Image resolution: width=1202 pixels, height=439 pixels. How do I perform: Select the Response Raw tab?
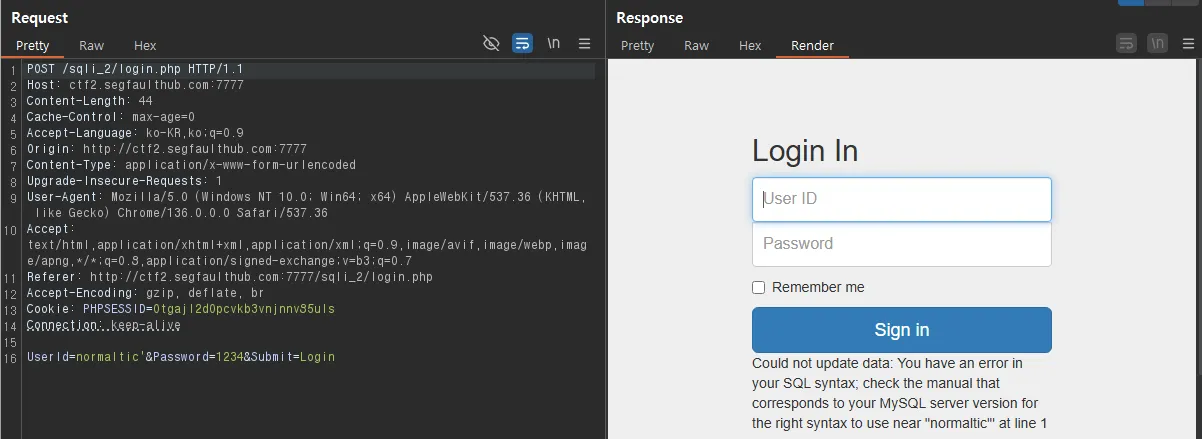[697, 45]
